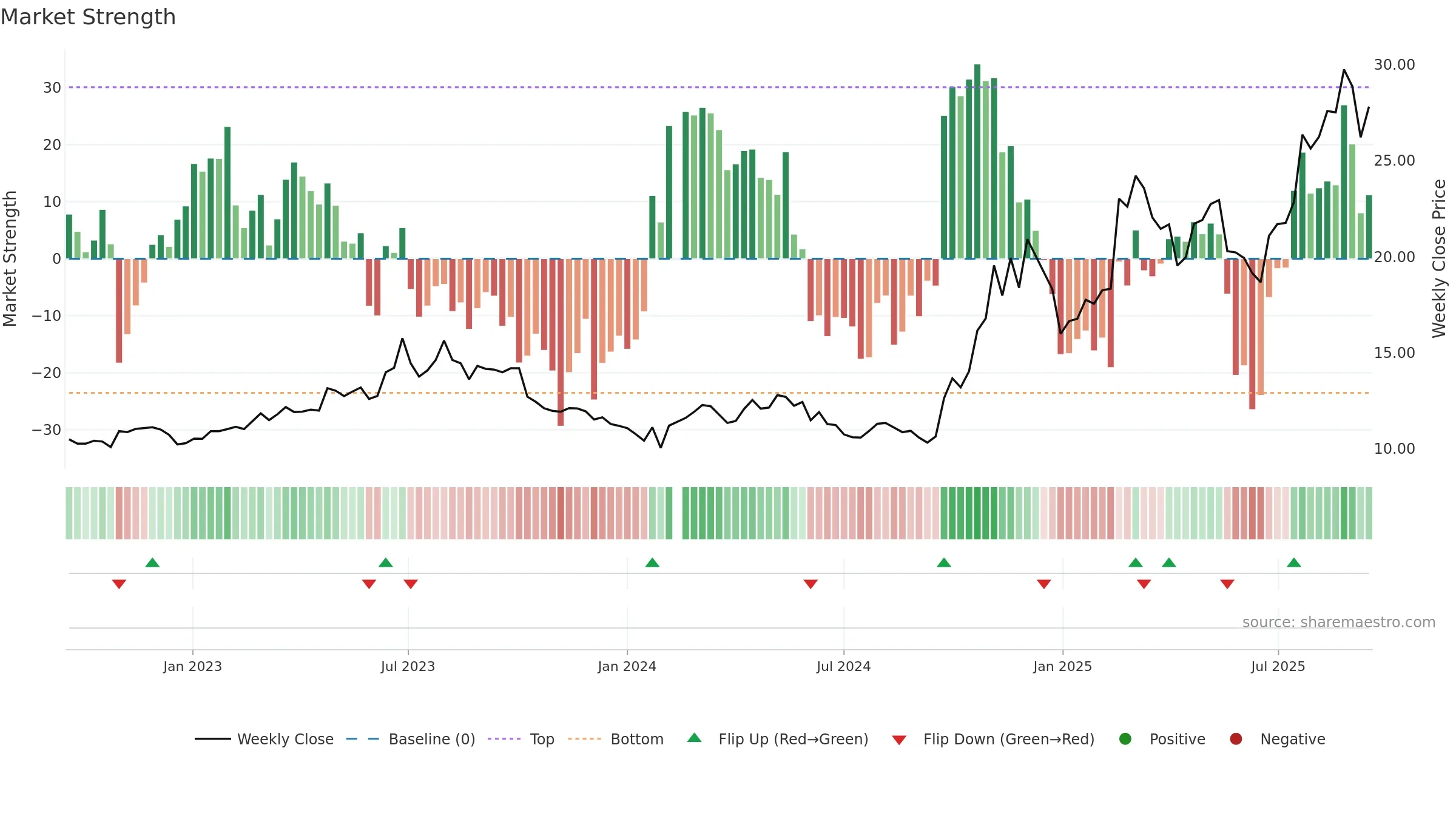The width and height of the screenshot is (1456, 819).
Task: Toggle the Baseline (0) legend entry
Action: click(411, 739)
